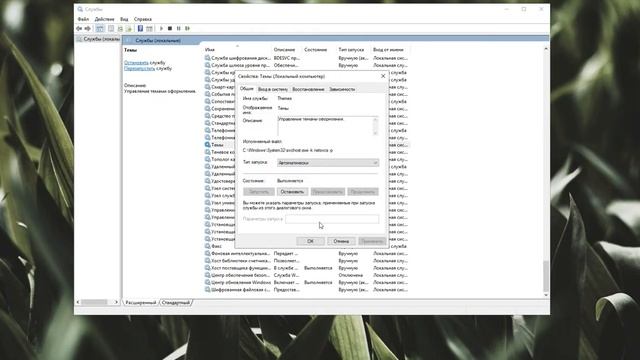Screen dimensions: 640x360
Task: Select the Шифрованная файловая с... service row
Action: click(306, 290)
